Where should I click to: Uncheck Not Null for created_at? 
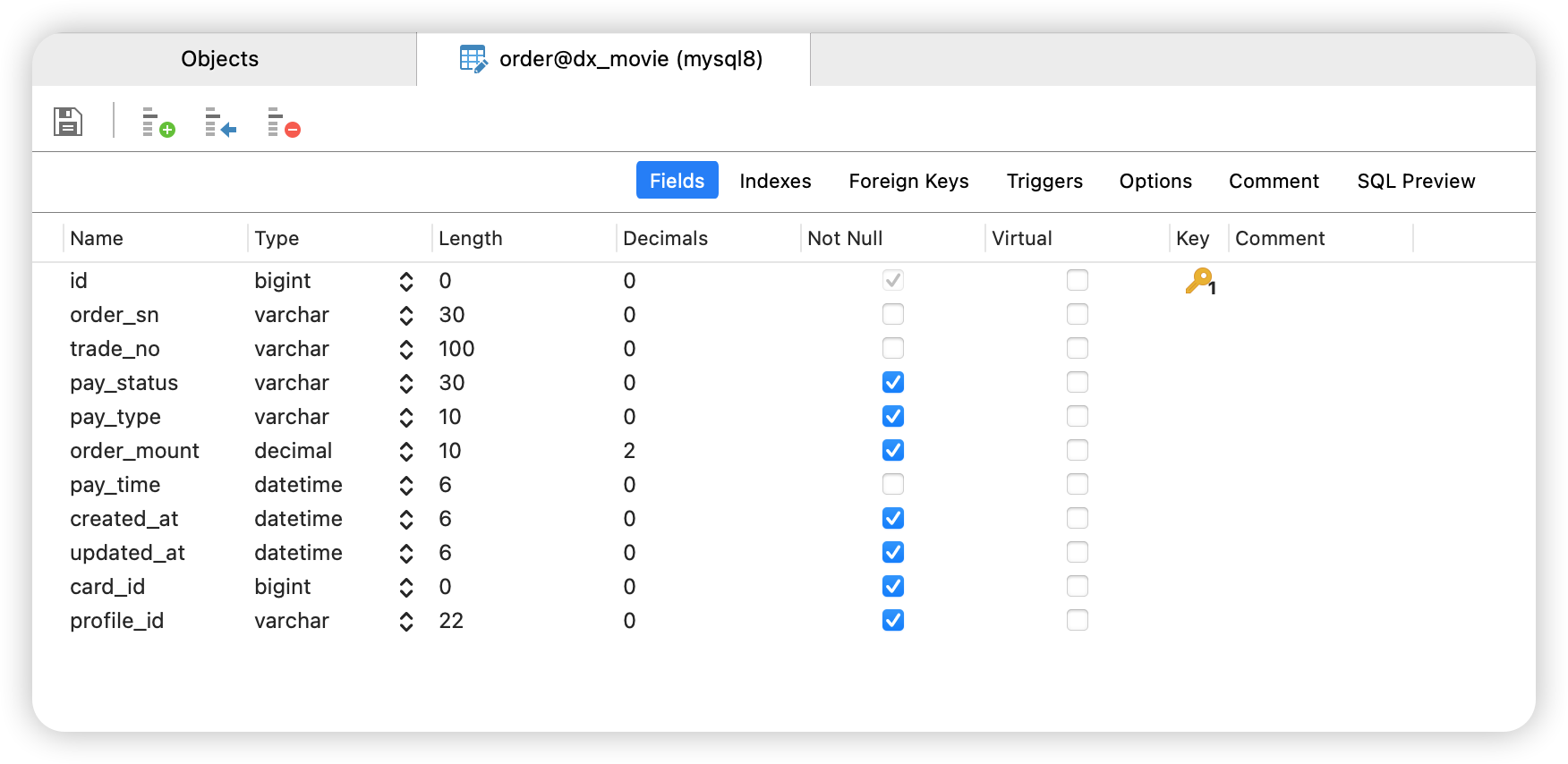tap(893, 518)
